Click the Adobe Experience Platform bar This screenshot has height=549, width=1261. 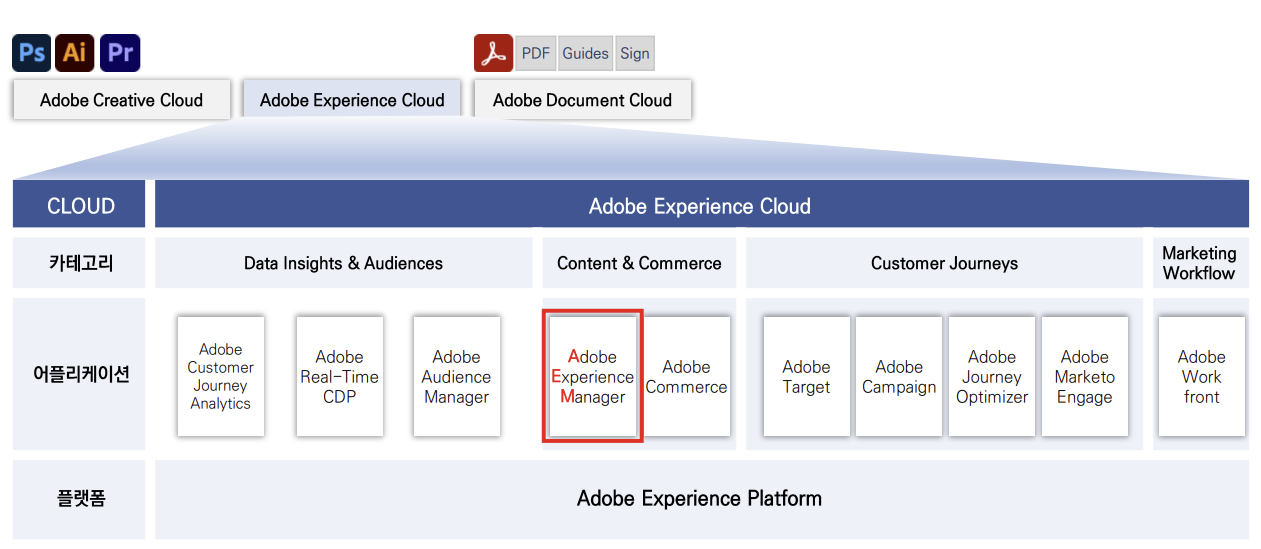(701, 498)
